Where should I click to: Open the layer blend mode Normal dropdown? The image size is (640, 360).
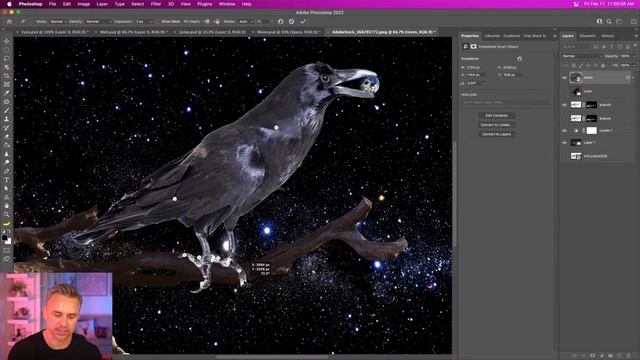point(582,56)
